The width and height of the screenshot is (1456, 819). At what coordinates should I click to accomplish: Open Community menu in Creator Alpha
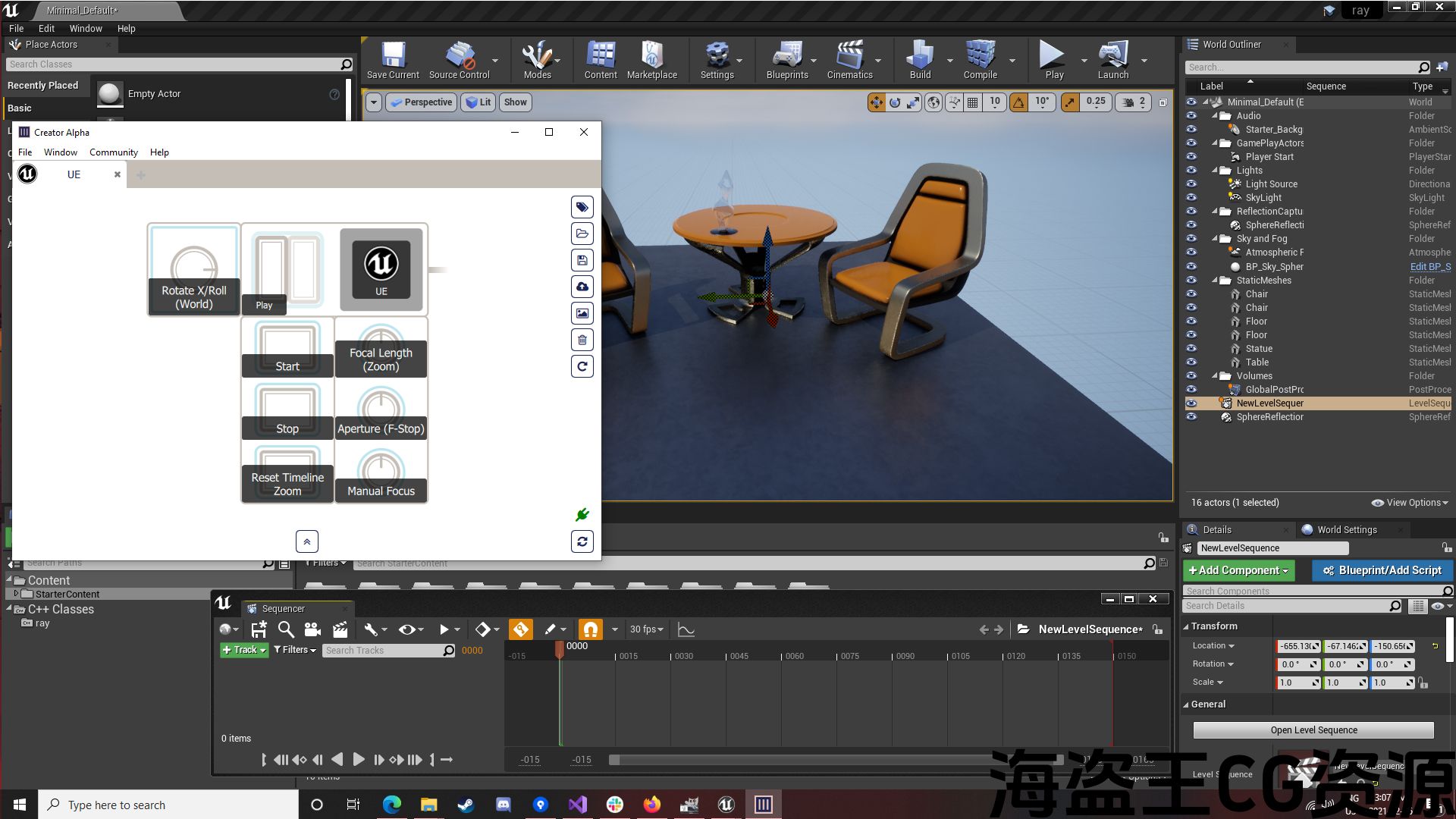coord(113,152)
